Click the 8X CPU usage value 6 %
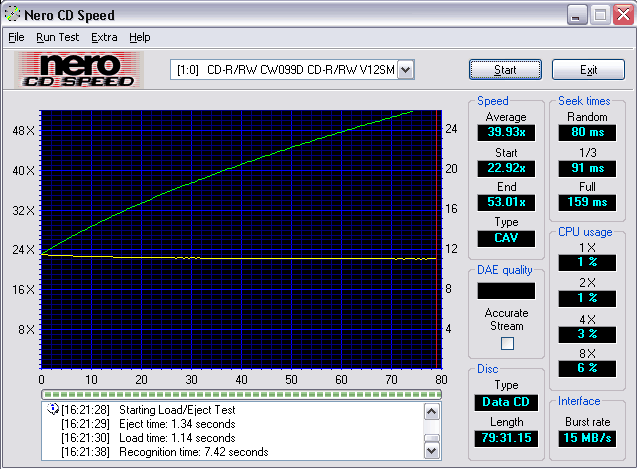Screen dimensions: 637x469 [587, 368]
